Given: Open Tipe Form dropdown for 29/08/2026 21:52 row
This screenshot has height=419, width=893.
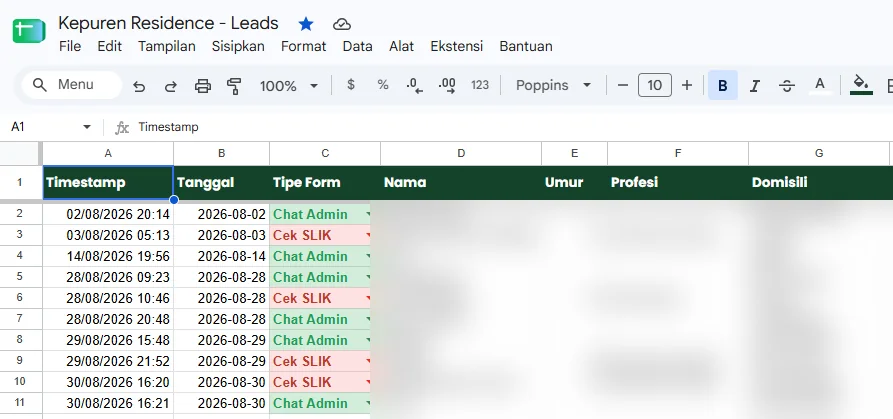Looking at the screenshot, I should click(x=368, y=362).
